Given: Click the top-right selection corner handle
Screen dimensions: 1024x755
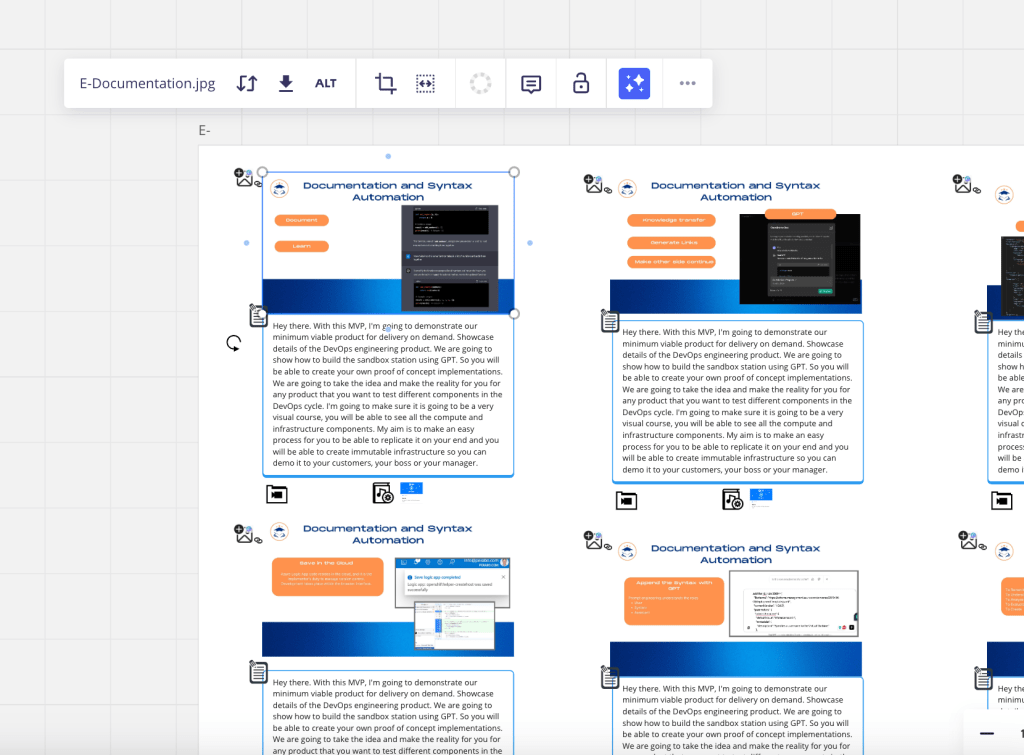Looking at the screenshot, I should 514,172.
